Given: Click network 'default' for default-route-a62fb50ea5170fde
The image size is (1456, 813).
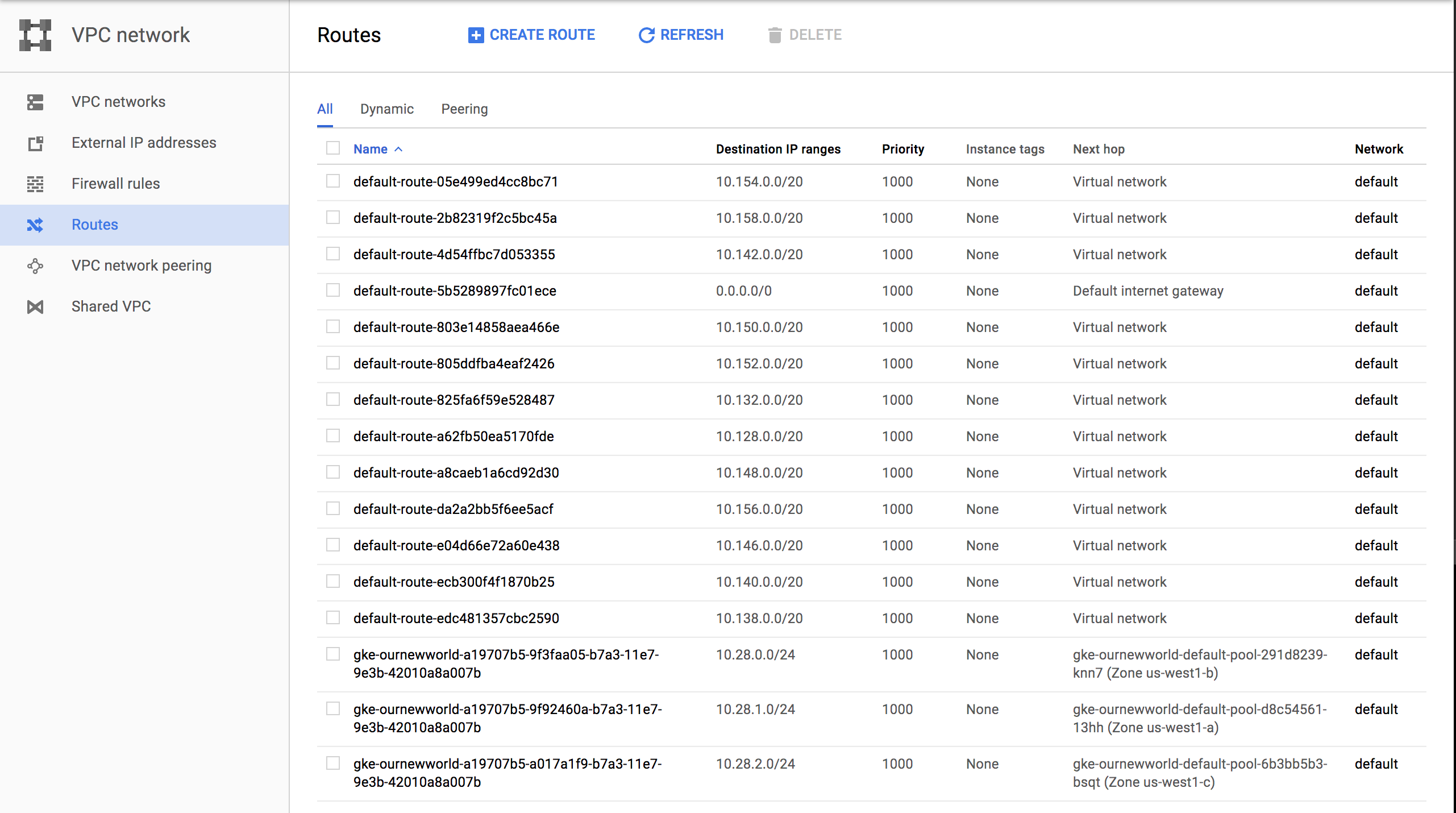Looking at the screenshot, I should [x=1376, y=437].
